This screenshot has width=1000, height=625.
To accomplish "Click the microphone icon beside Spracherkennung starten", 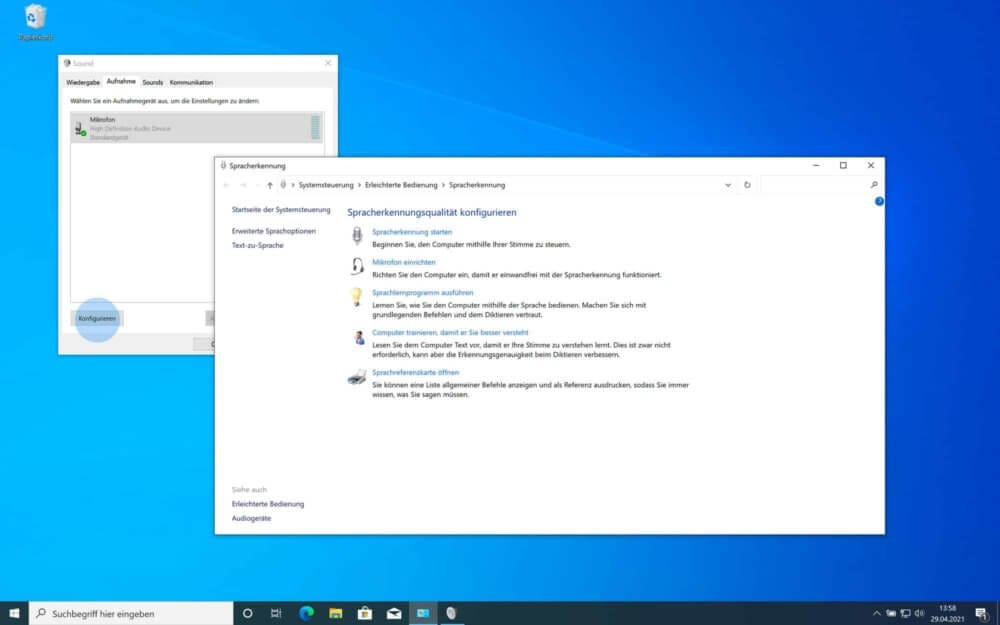I will 357,236.
